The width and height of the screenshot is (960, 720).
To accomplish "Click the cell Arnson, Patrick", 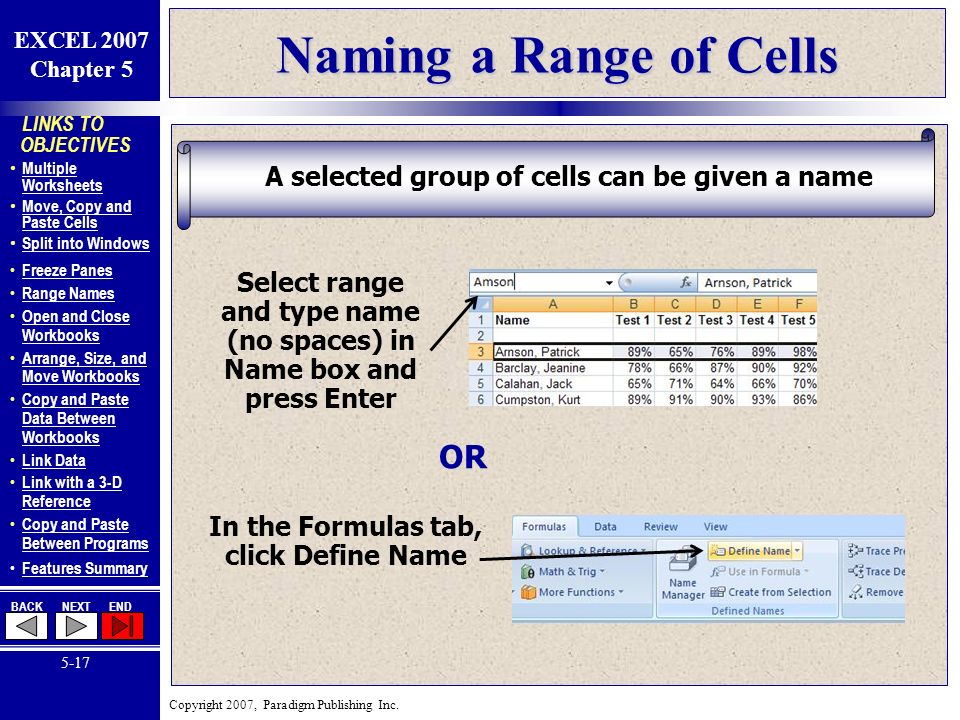I will point(553,352).
